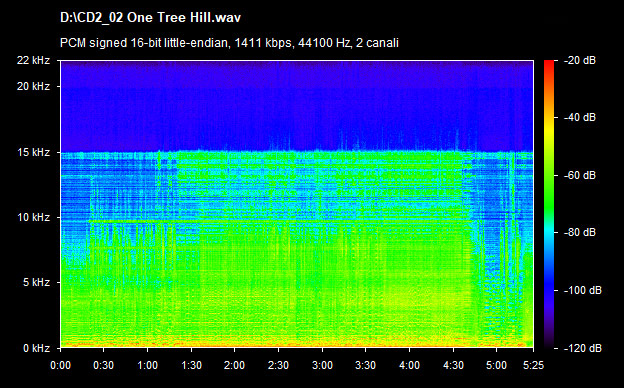Image resolution: width=624 pixels, height=388 pixels.
Task: Select the 10 kHz frequency axis label
Action: coord(33,217)
